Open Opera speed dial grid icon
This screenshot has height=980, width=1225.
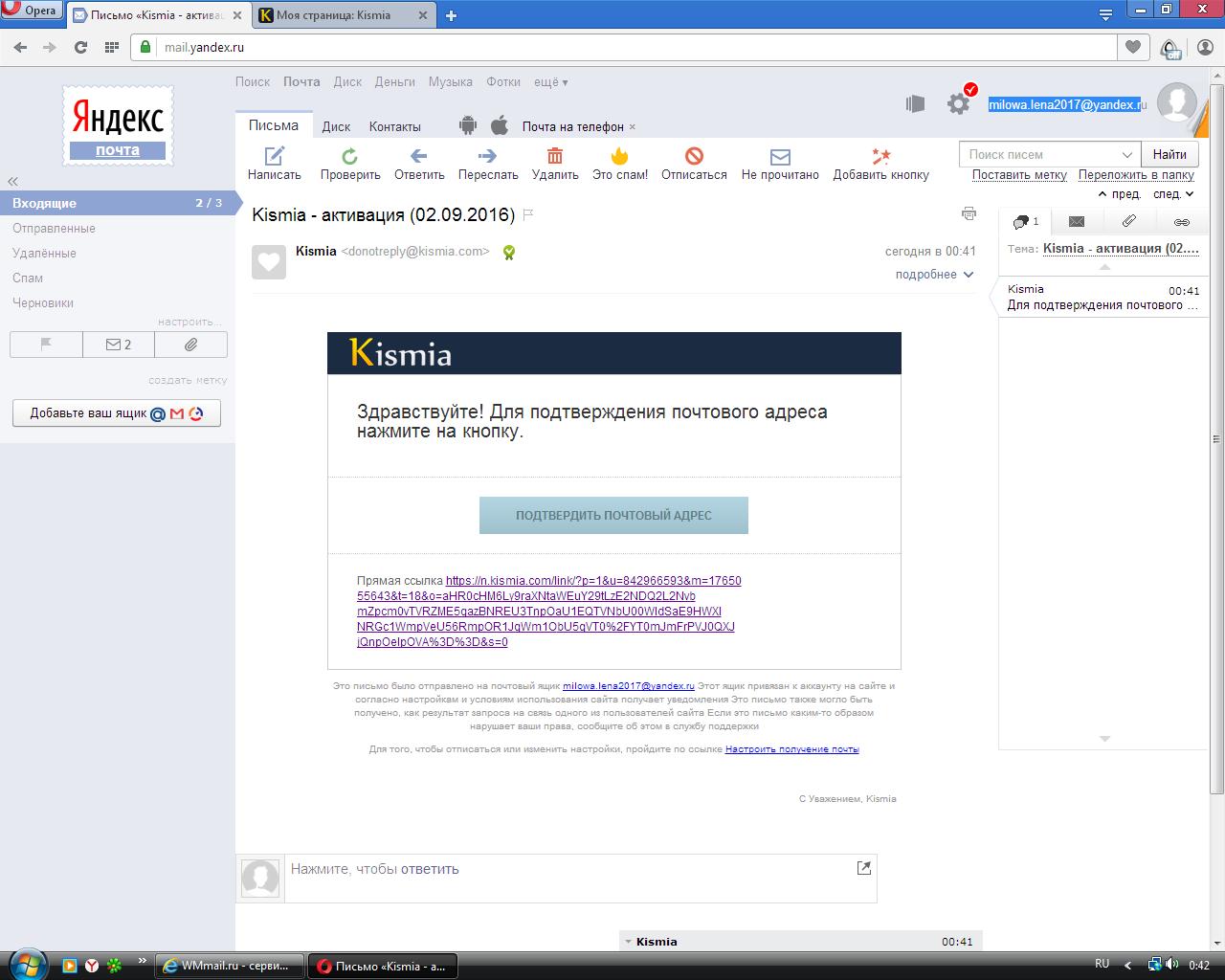(x=111, y=47)
